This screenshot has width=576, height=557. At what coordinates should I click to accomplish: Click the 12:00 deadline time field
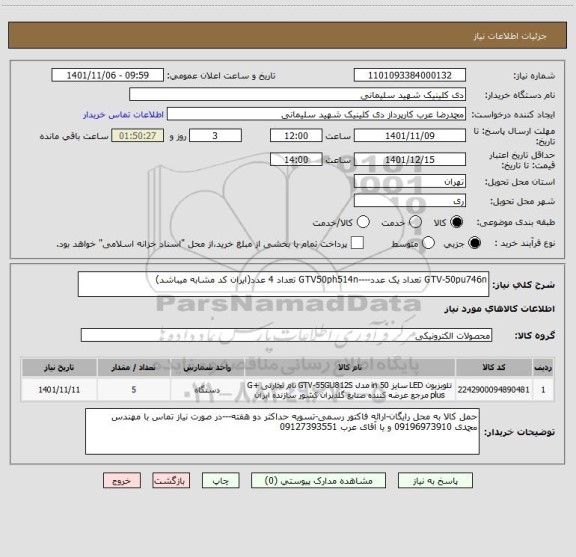point(296,136)
